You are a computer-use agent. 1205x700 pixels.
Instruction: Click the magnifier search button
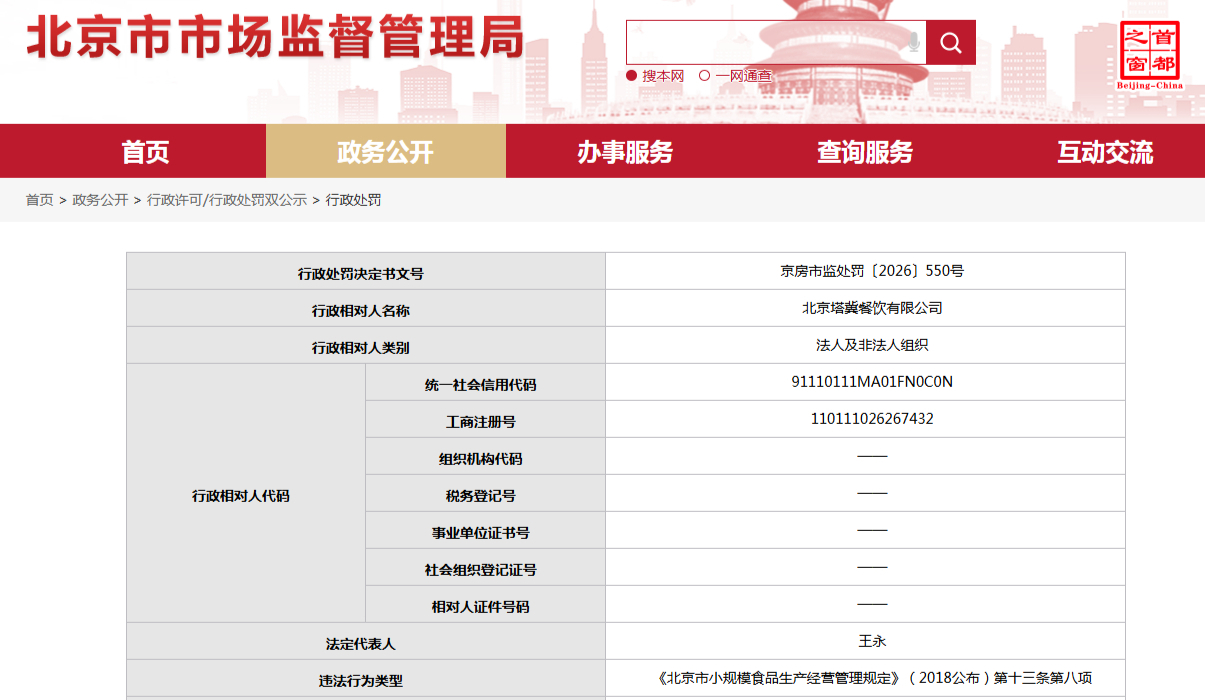click(951, 43)
